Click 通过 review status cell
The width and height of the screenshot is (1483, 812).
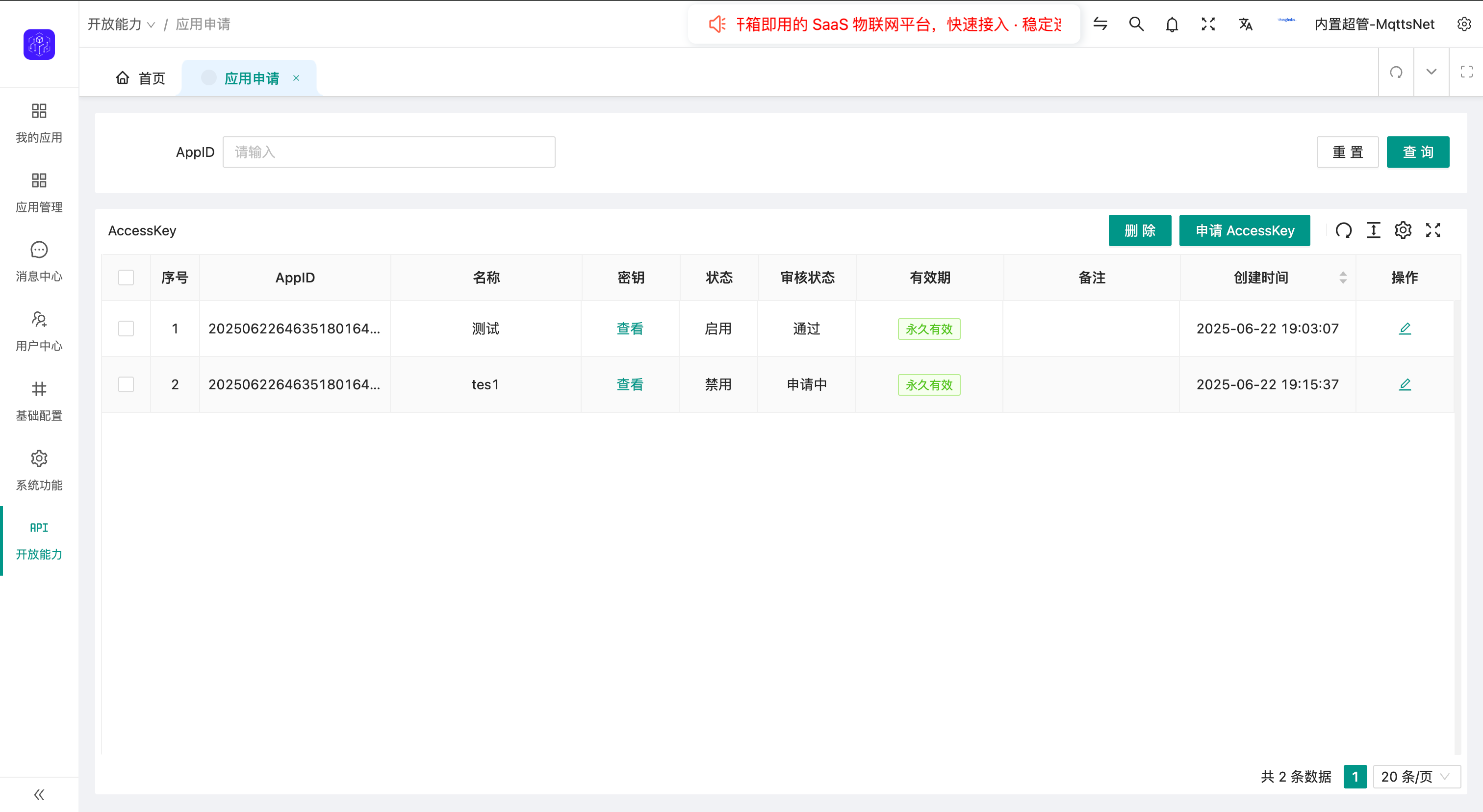[807, 329]
